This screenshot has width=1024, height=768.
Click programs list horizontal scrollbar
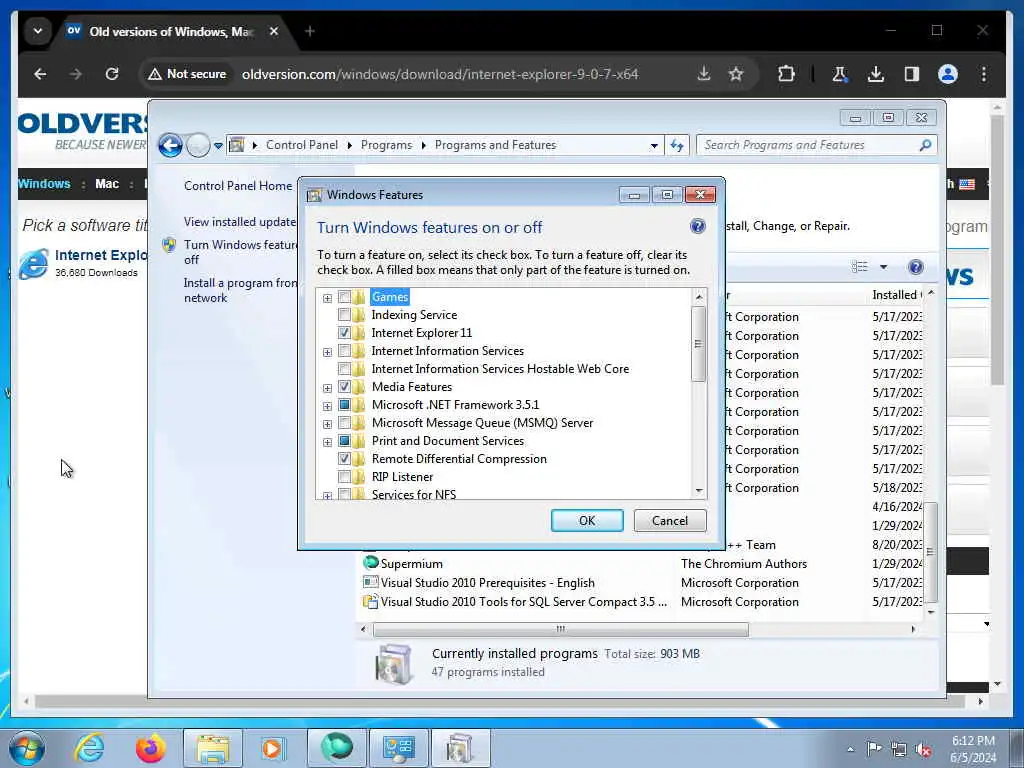click(x=560, y=629)
